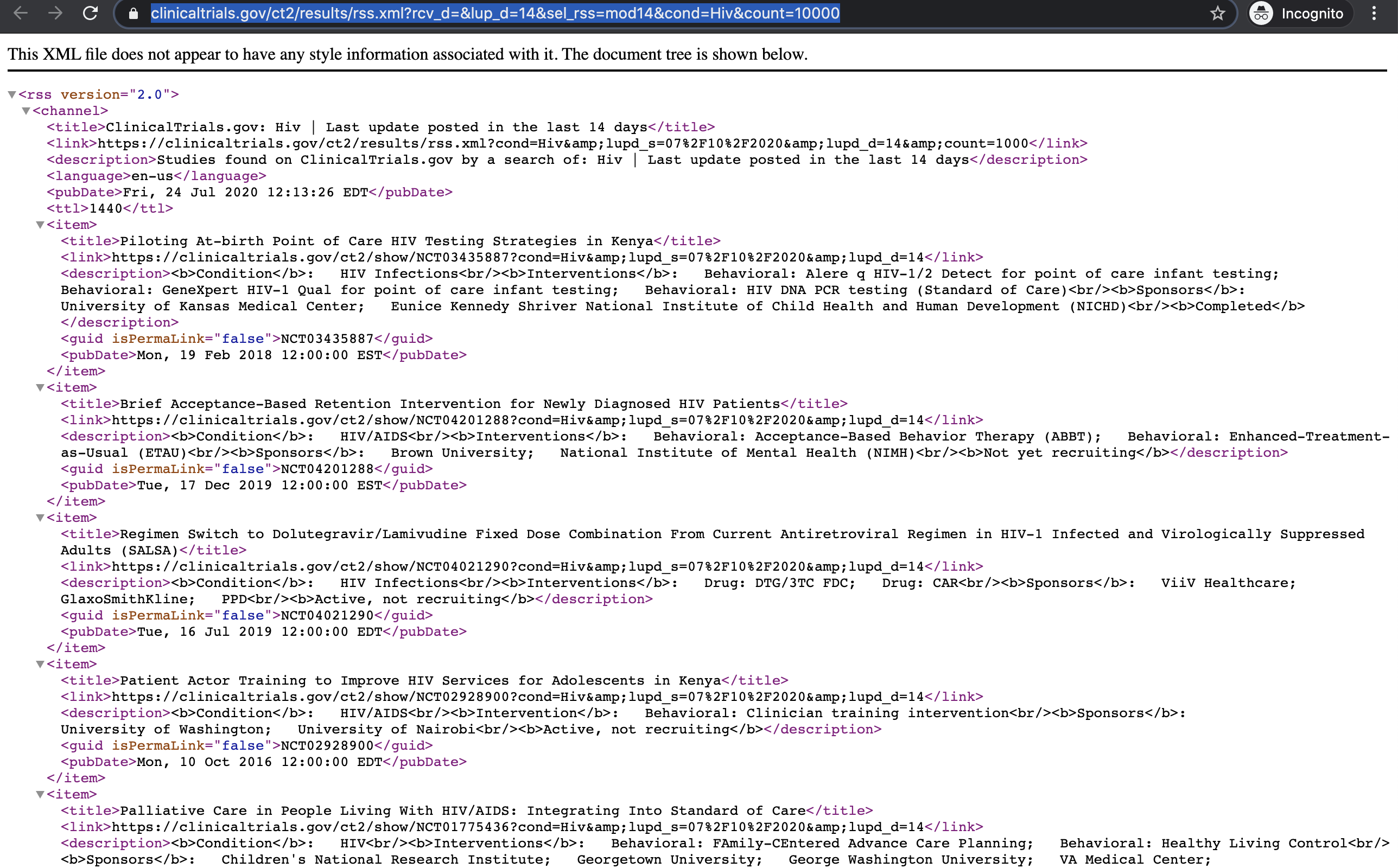Image resolution: width=1398 pixels, height=868 pixels.
Task: Click the browser forward arrow
Action: [55, 13]
